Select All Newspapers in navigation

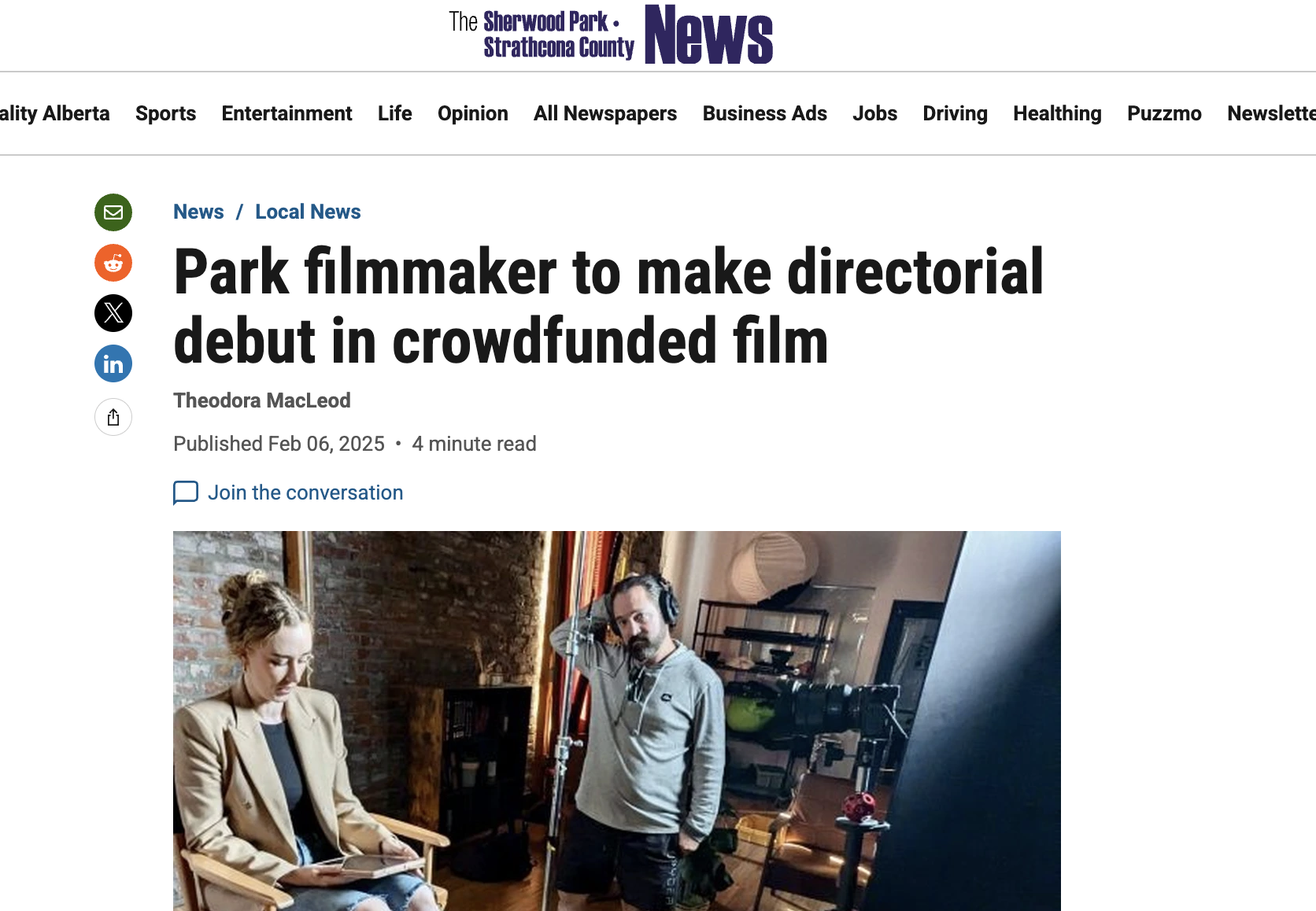605,113
